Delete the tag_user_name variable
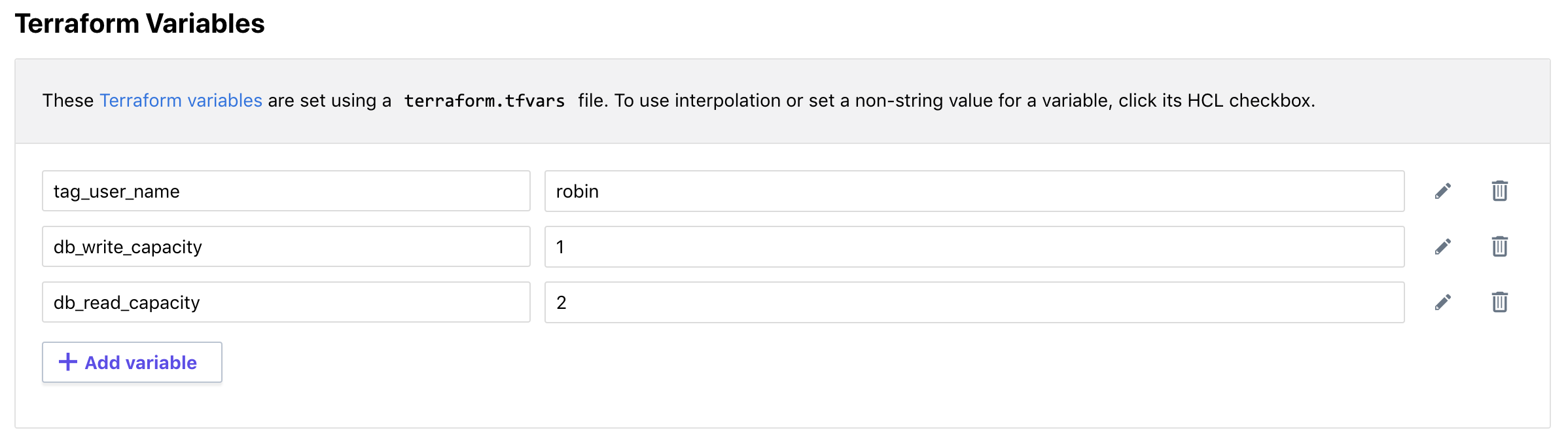1568x445 pixels. click(x=1499, y=191)
